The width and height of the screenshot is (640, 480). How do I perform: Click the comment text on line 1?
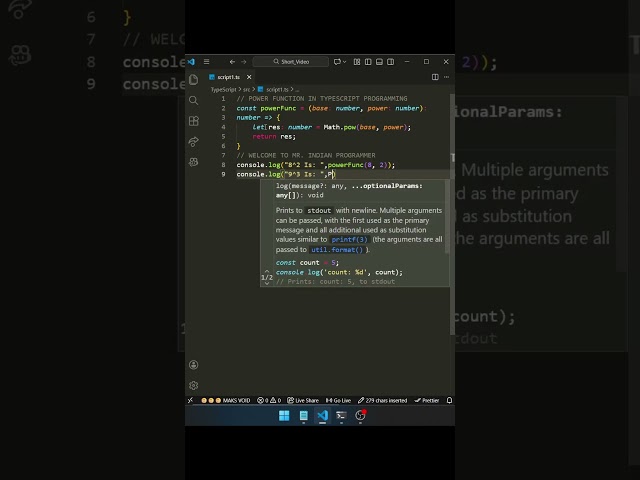pyautogui.click(x=322, y=98)
